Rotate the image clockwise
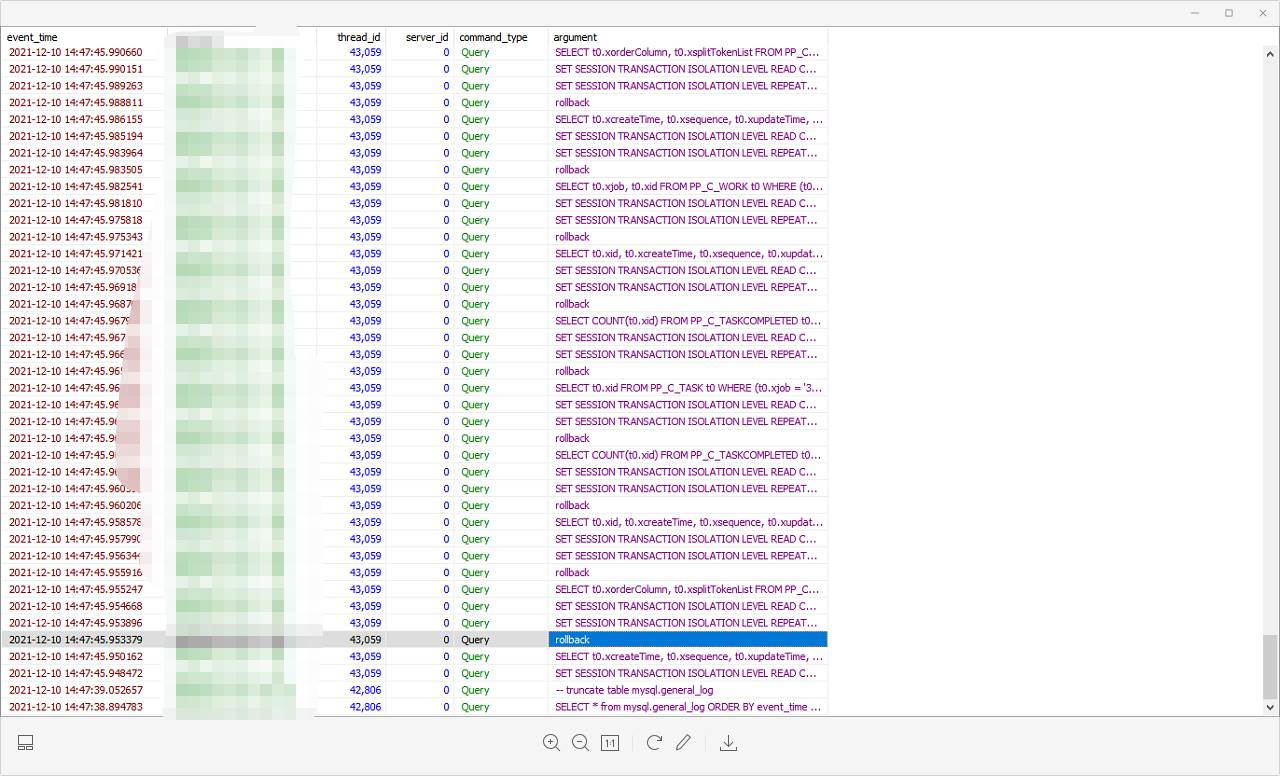This screenshot has height=776, width=1280. click(654, 743)
